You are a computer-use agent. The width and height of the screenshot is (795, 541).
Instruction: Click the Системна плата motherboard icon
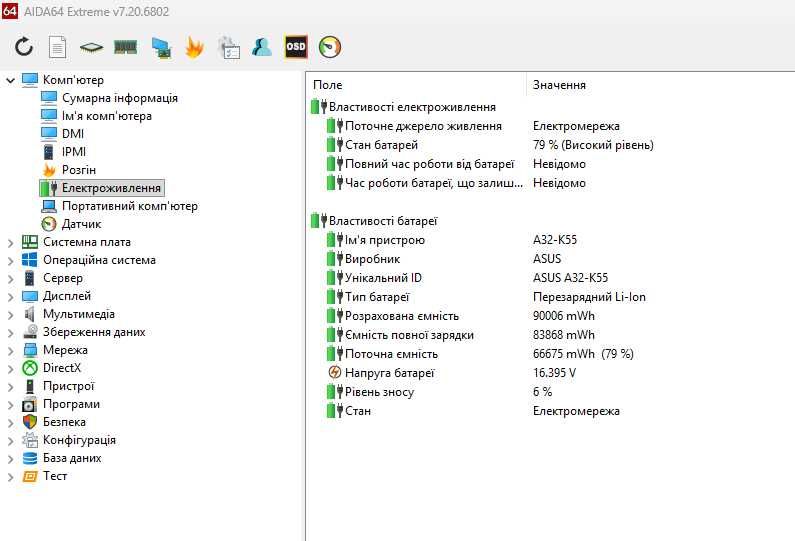click(30, 242)
